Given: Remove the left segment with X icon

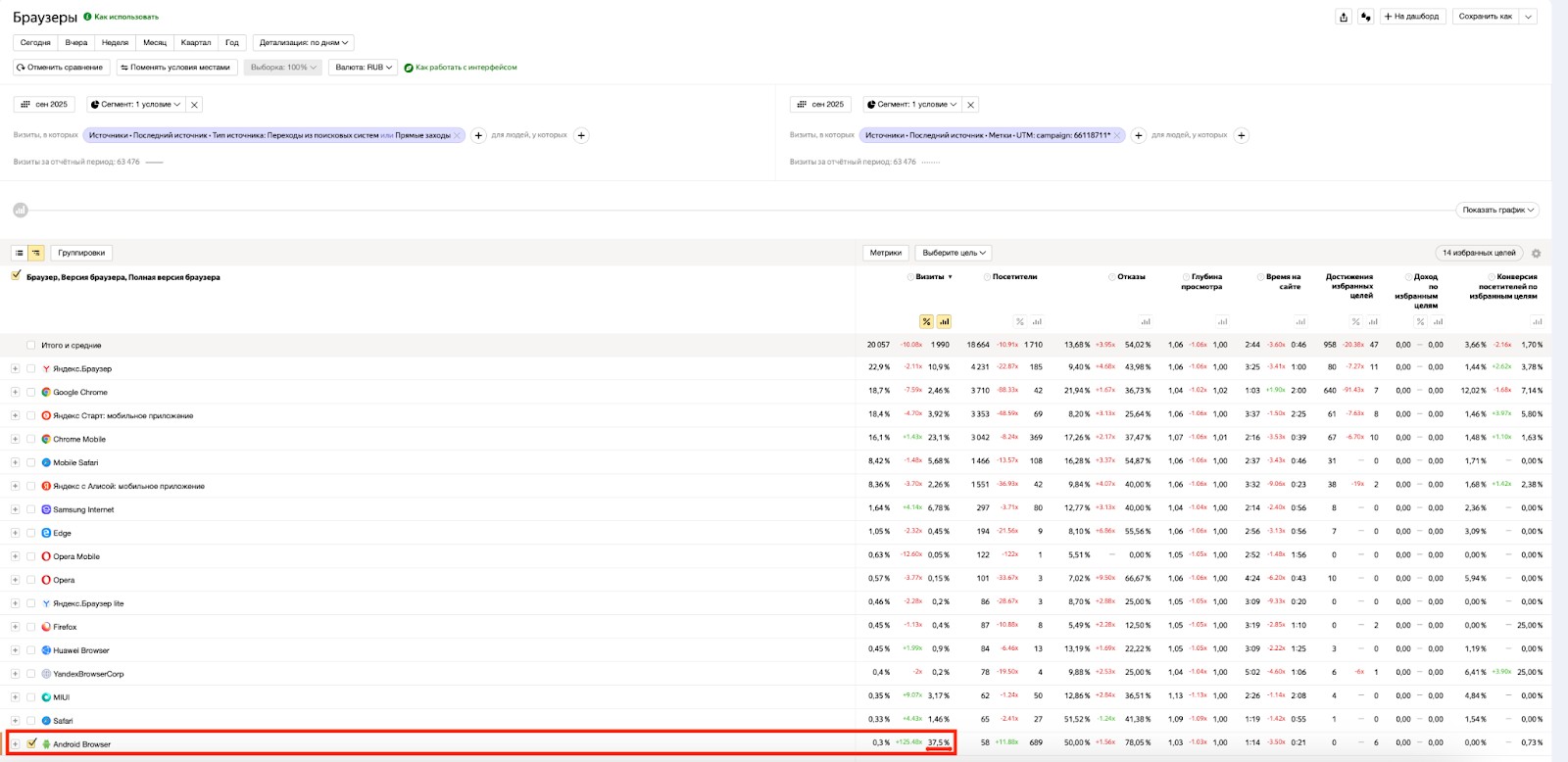Looking at the screenshot, I should (194, 105).
